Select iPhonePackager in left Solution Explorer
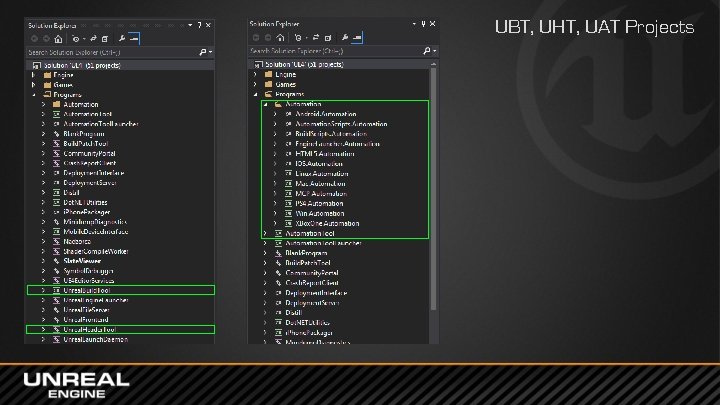The width and height of the screenshot is (720, 405). pos(87,212)
